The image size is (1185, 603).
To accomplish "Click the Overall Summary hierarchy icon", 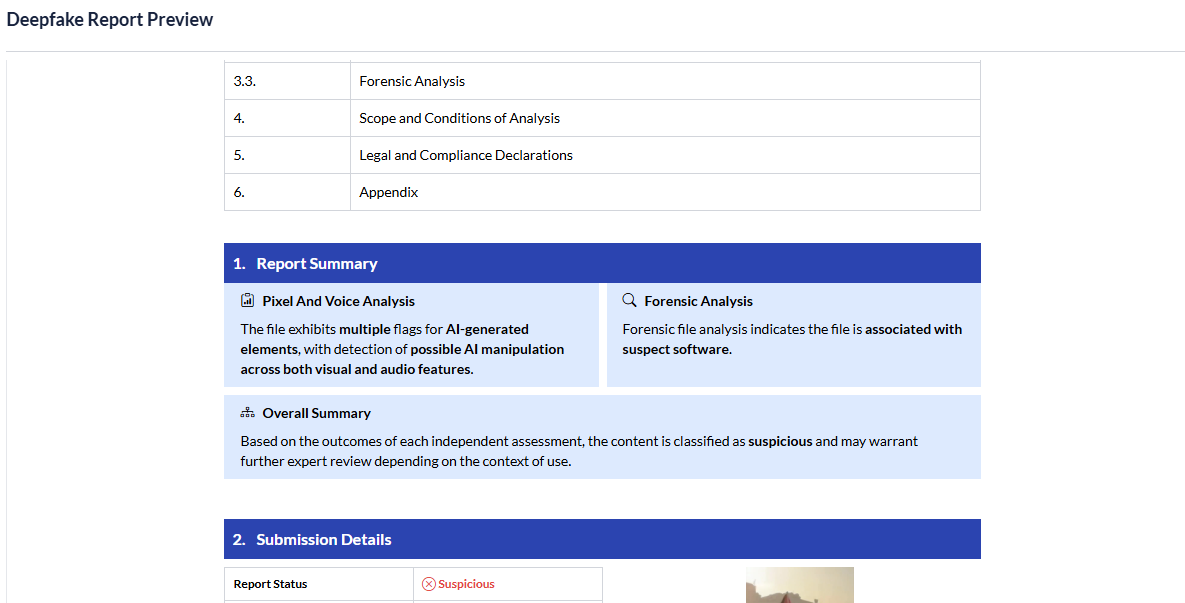I will [247, 413].
